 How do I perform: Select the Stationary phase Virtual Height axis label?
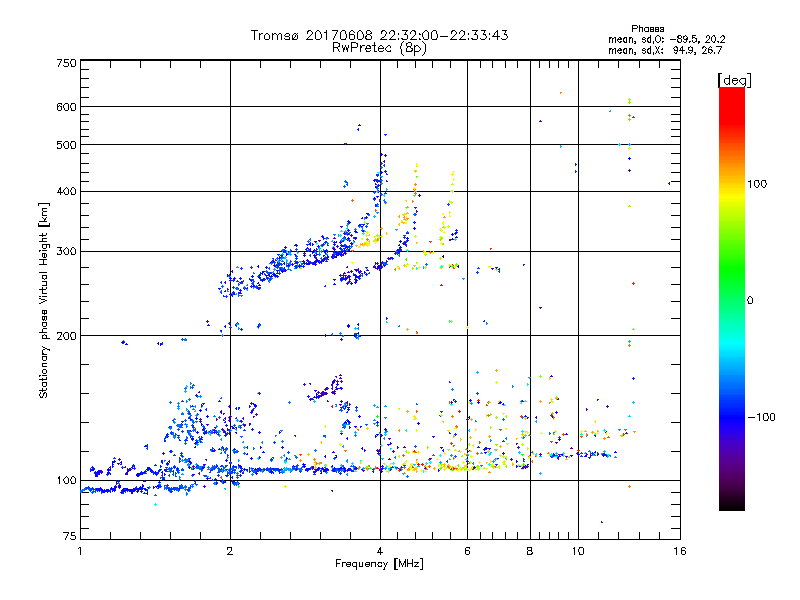[44, 300]
